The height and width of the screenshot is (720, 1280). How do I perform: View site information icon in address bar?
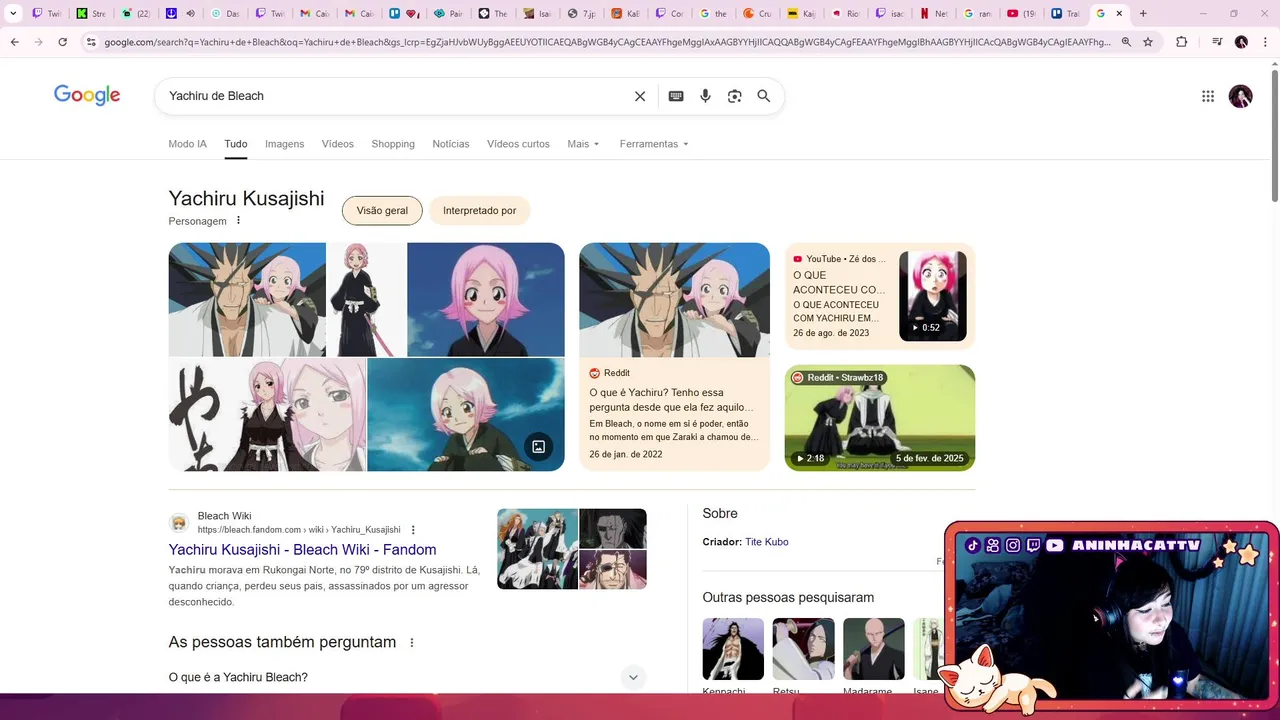[91, 42]
